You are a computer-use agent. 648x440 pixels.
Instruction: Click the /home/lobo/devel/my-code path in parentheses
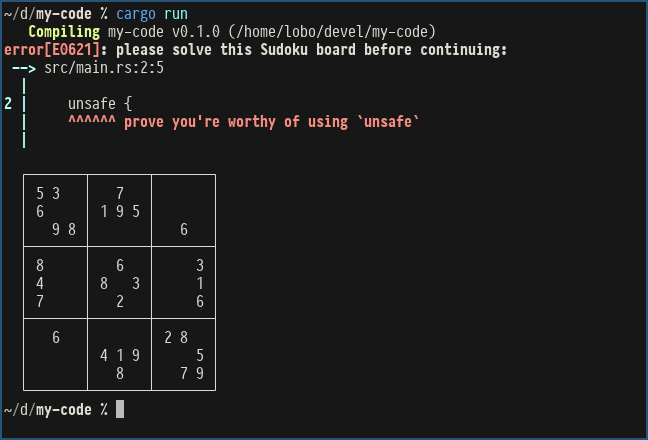[317, 32]
